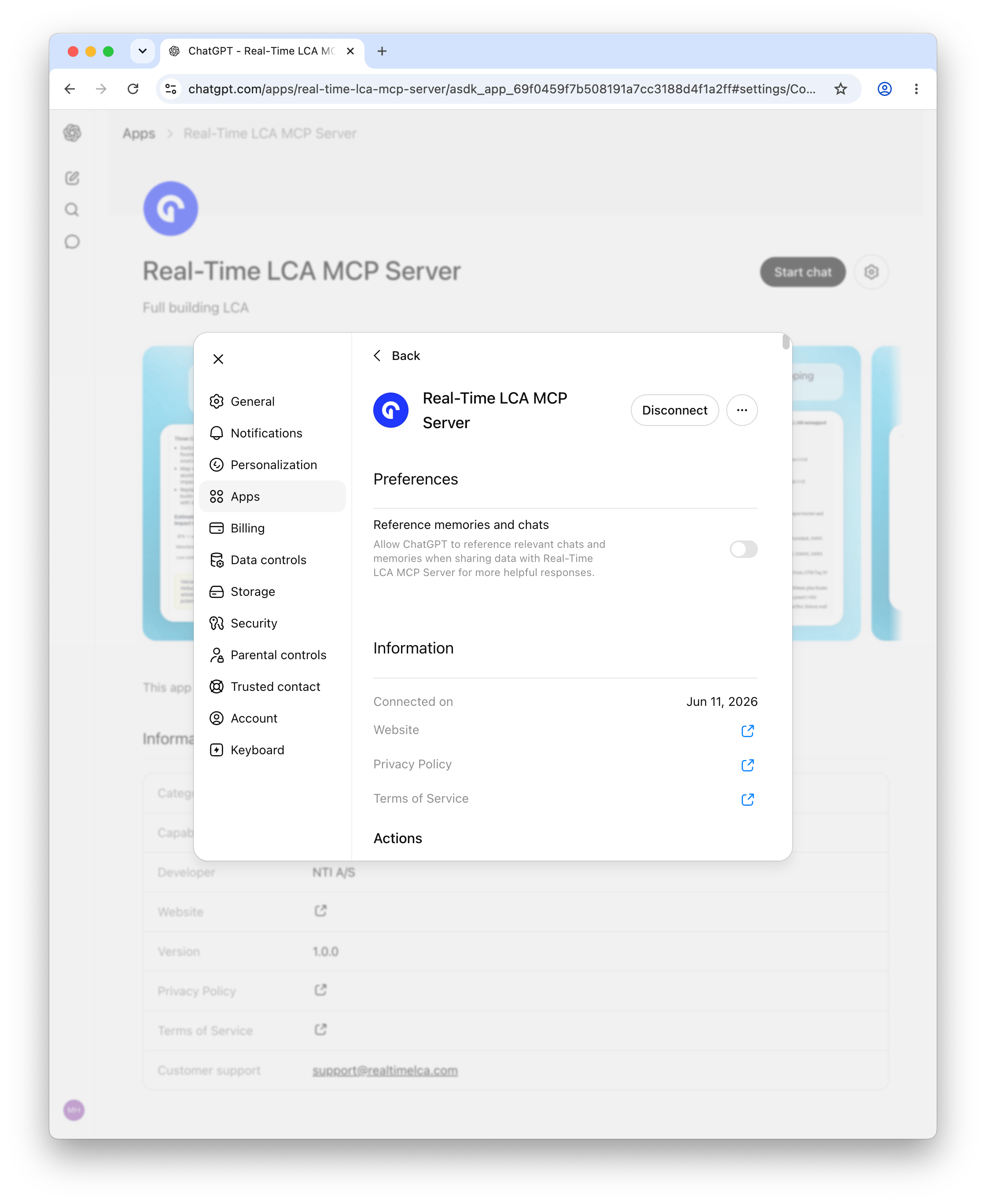Open background page Website link icon

320,911
